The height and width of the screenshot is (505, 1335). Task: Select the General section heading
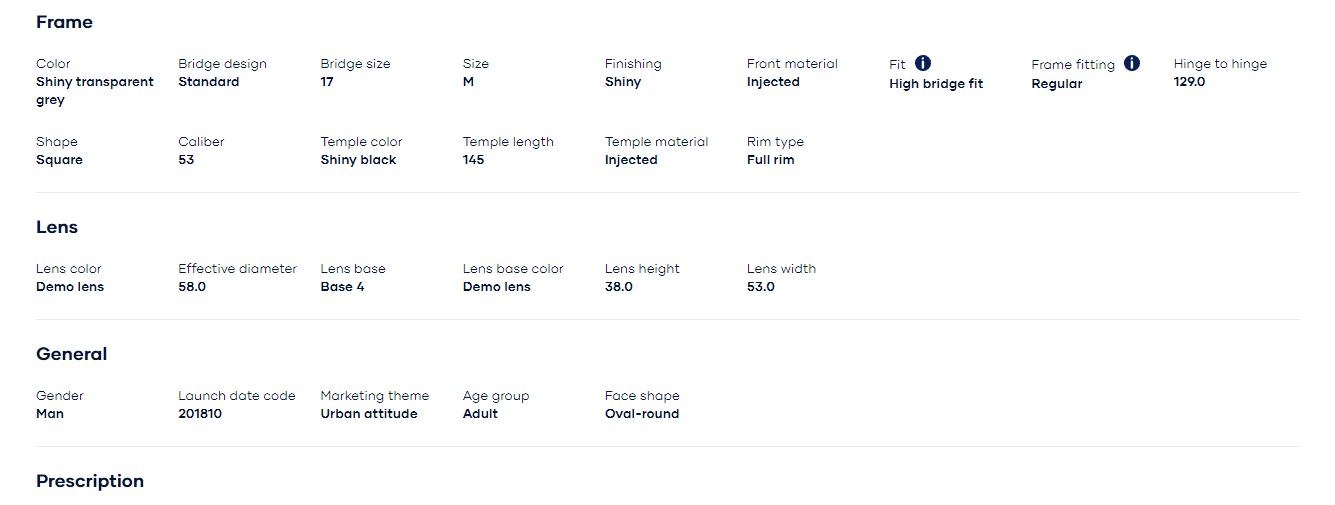point(72,354)
